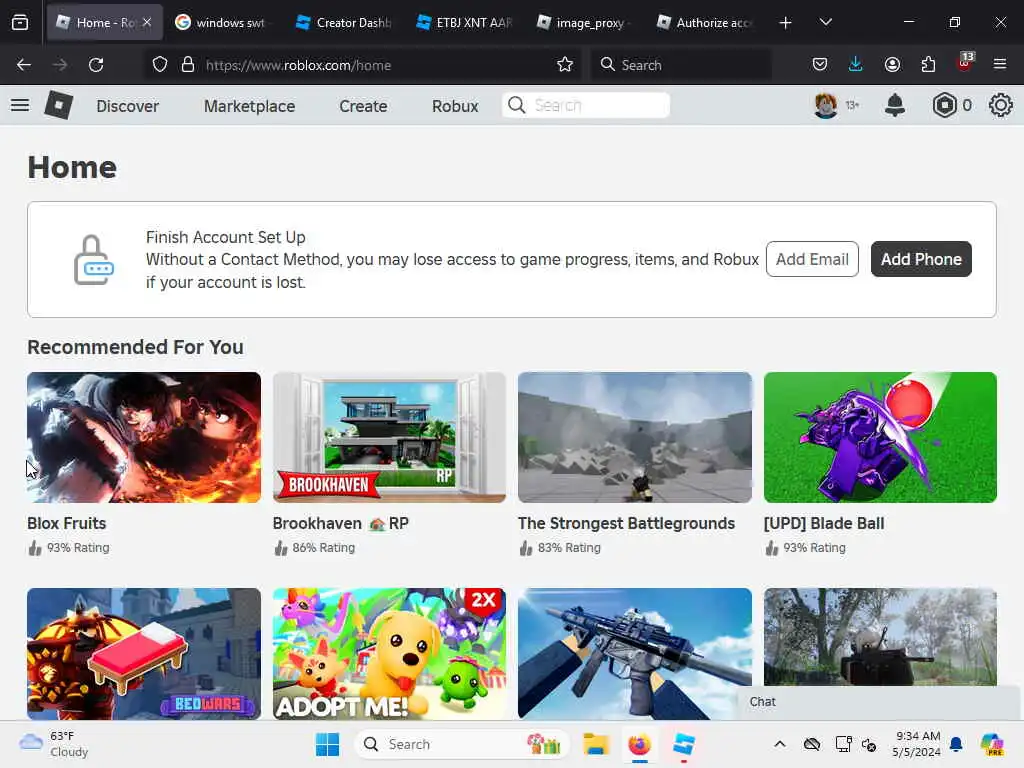Open Roblox settings gear

1000,105
